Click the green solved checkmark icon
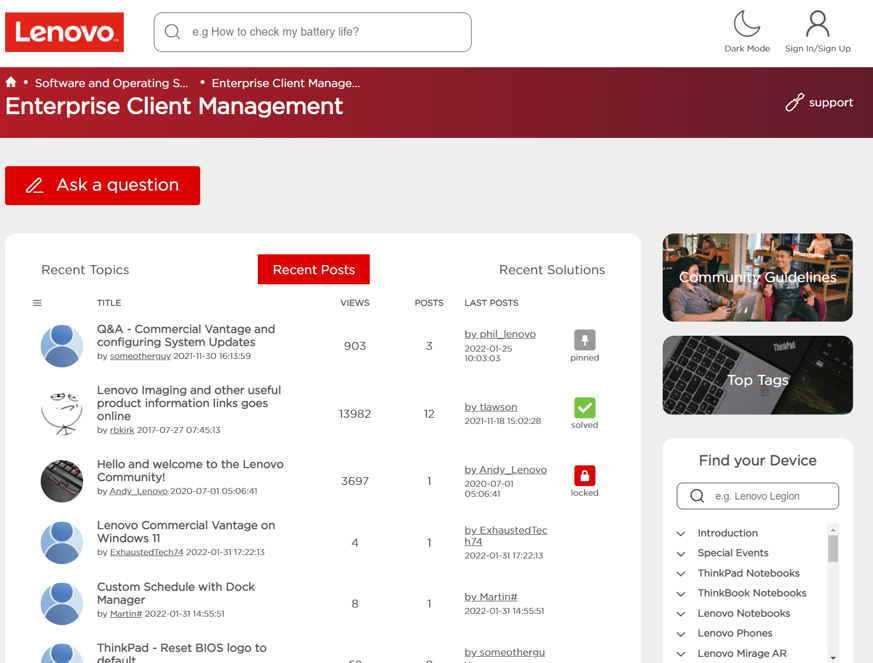873x663 pixels. point(585,407)
